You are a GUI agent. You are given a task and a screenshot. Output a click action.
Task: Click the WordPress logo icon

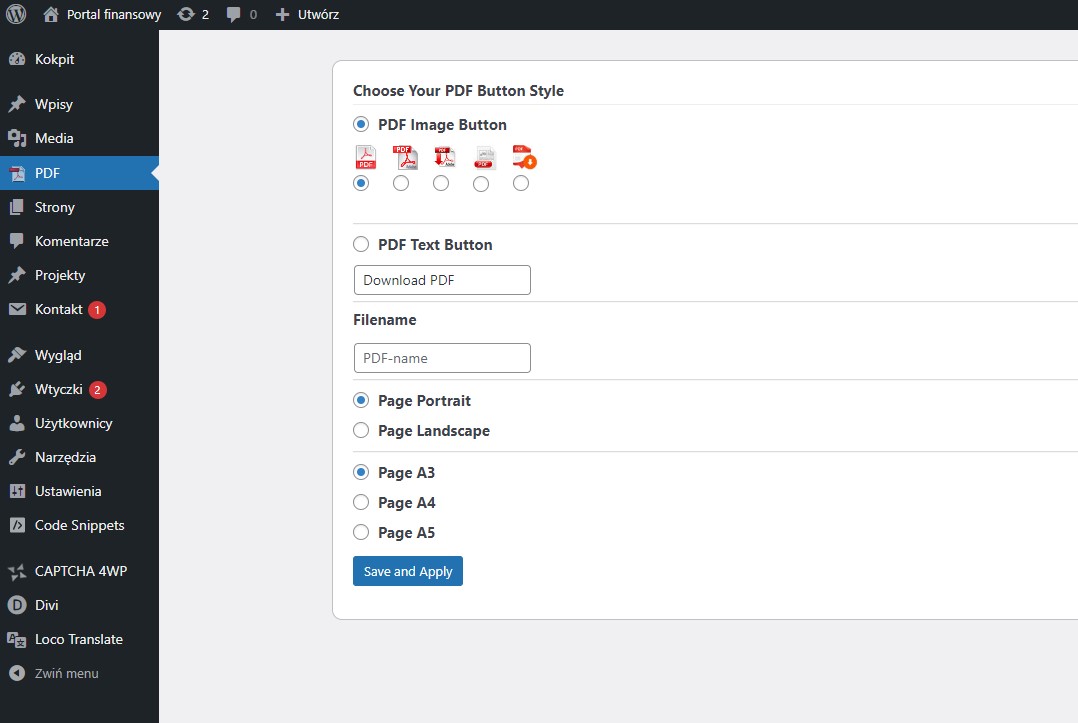tap(16, 14)
